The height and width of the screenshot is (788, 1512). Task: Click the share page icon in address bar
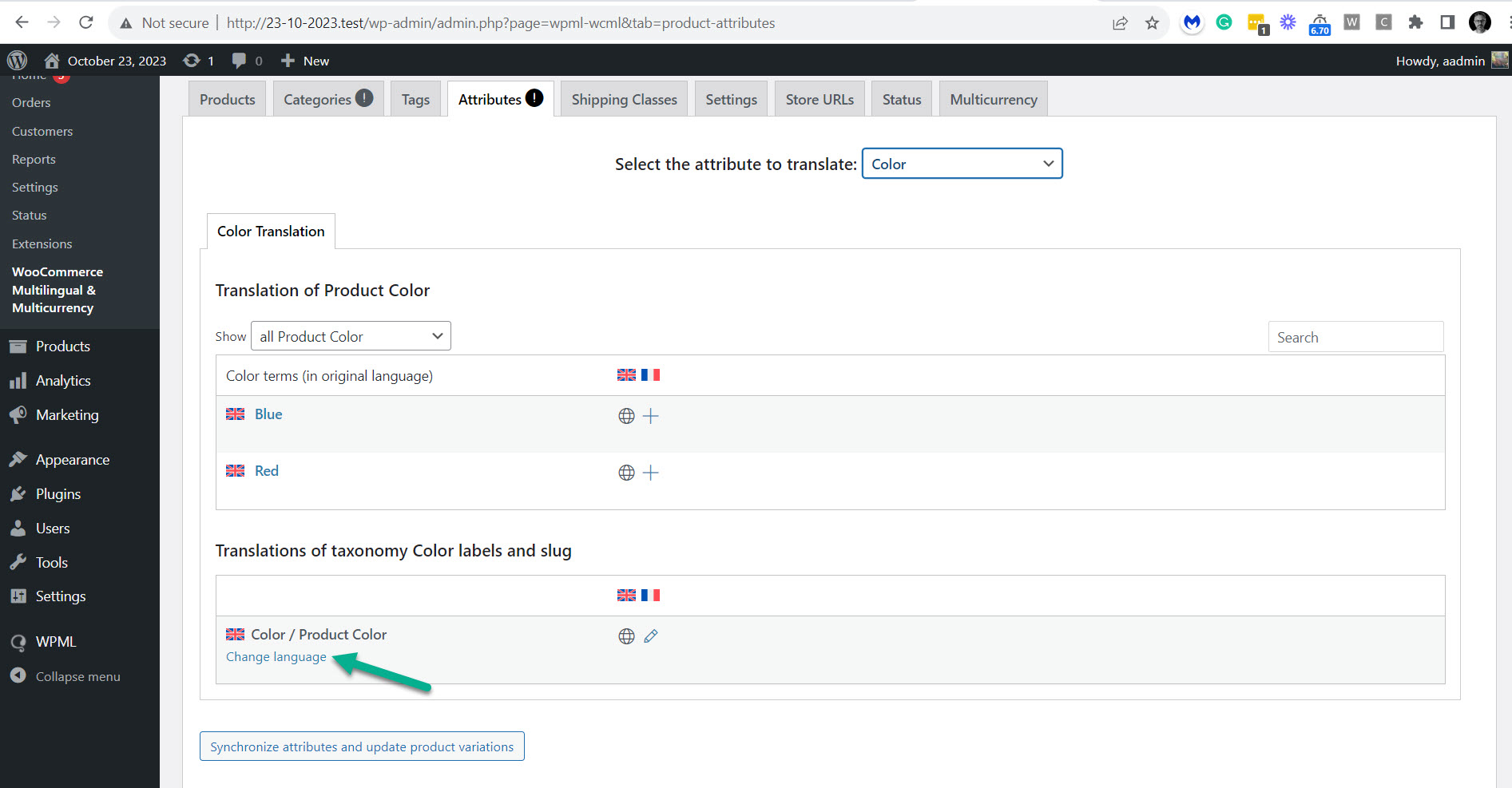(1120, 23)
